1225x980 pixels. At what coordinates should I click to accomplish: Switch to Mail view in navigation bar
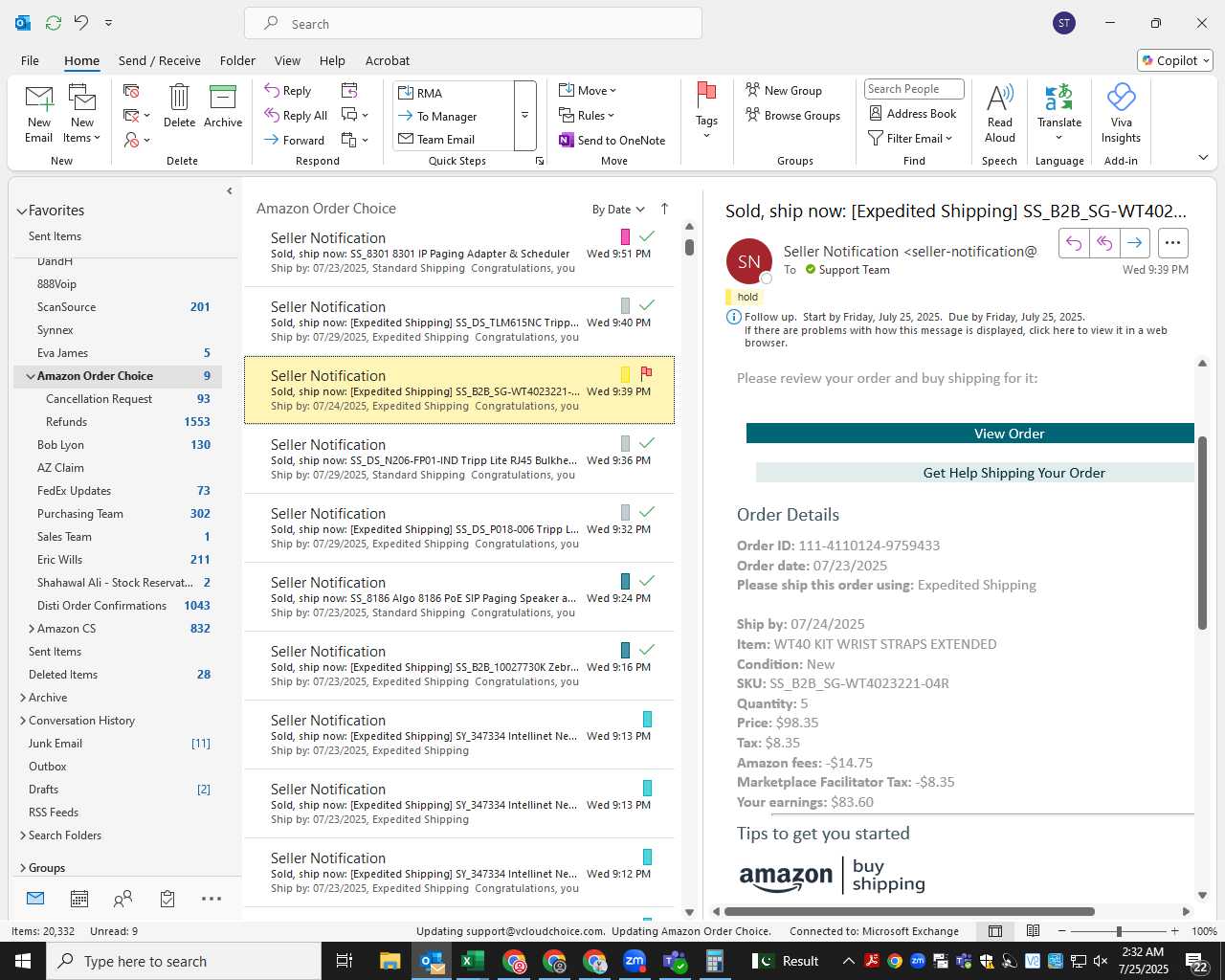coord(35,898)
